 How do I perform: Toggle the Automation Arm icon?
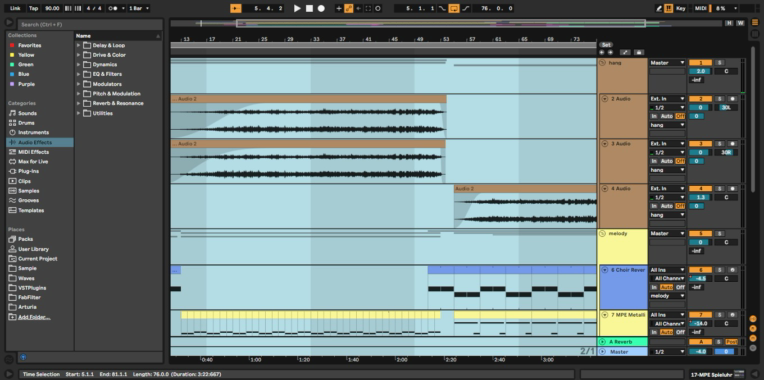349,8
